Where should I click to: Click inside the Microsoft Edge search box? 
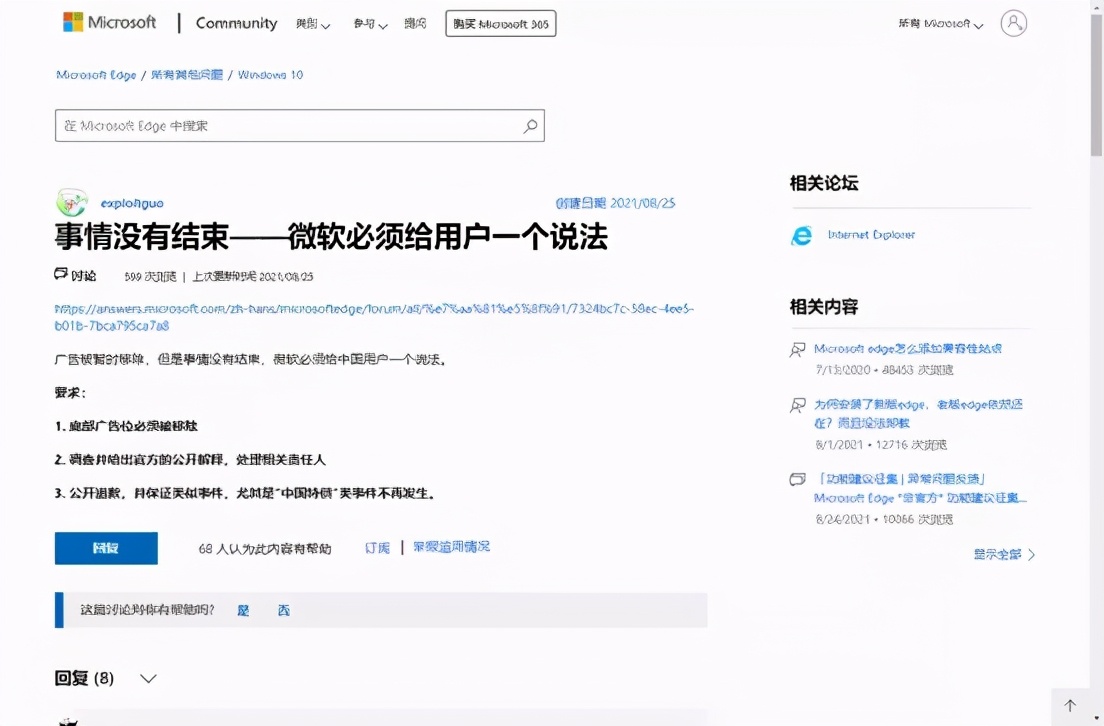tap(250, 125)
